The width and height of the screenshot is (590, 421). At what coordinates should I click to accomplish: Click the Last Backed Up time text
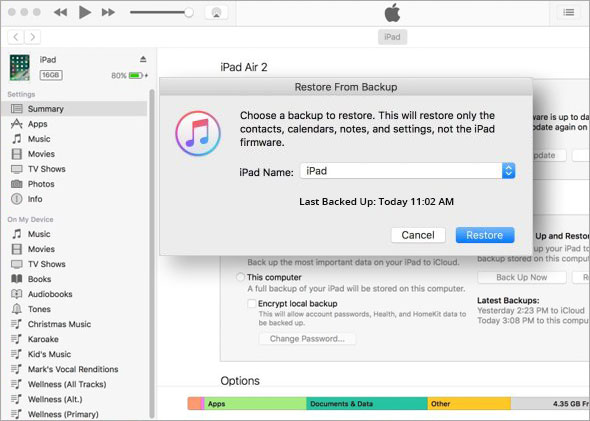pyautogui.click(x=376, y=202)
